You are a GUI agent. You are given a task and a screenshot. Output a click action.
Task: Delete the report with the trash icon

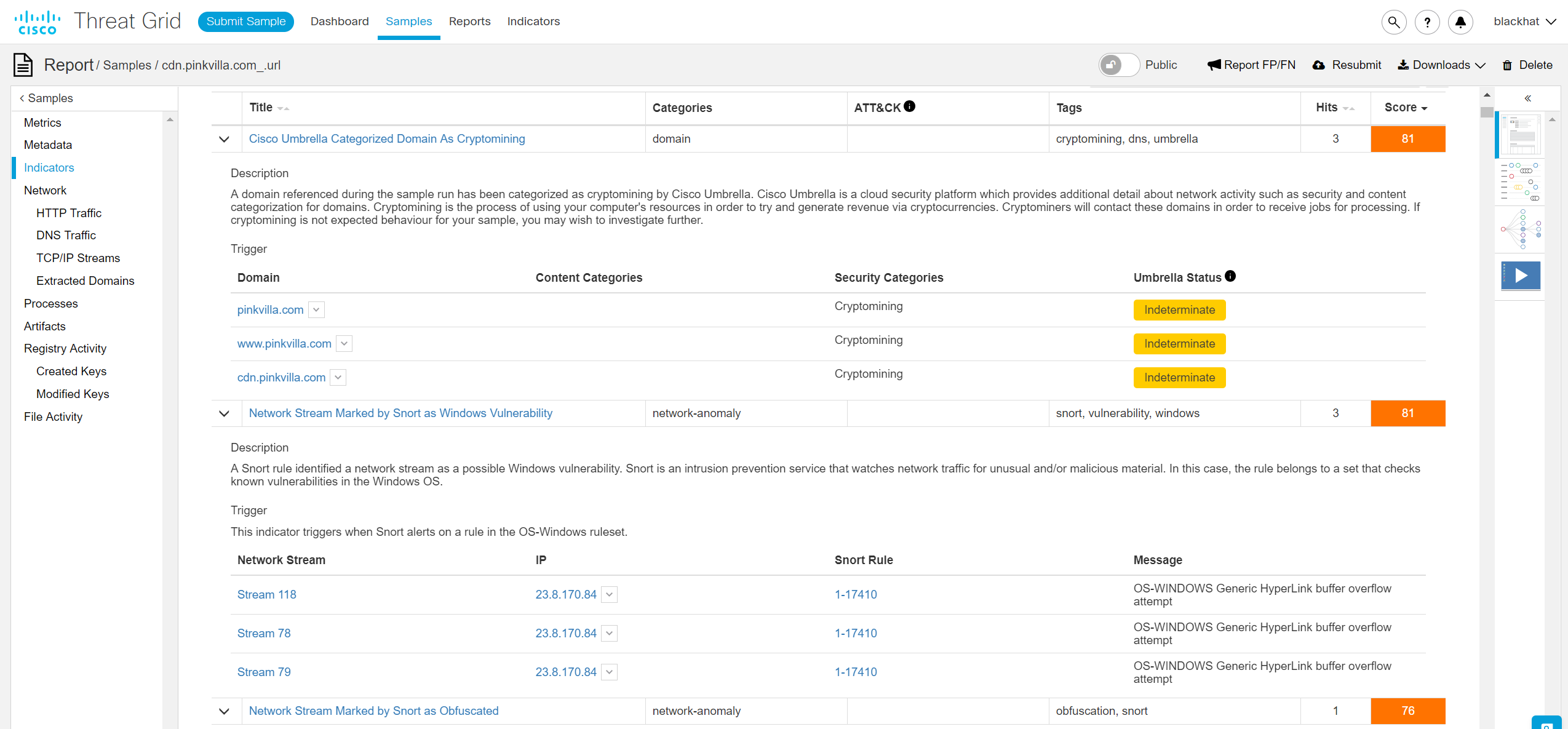[x=1508, y=65]
